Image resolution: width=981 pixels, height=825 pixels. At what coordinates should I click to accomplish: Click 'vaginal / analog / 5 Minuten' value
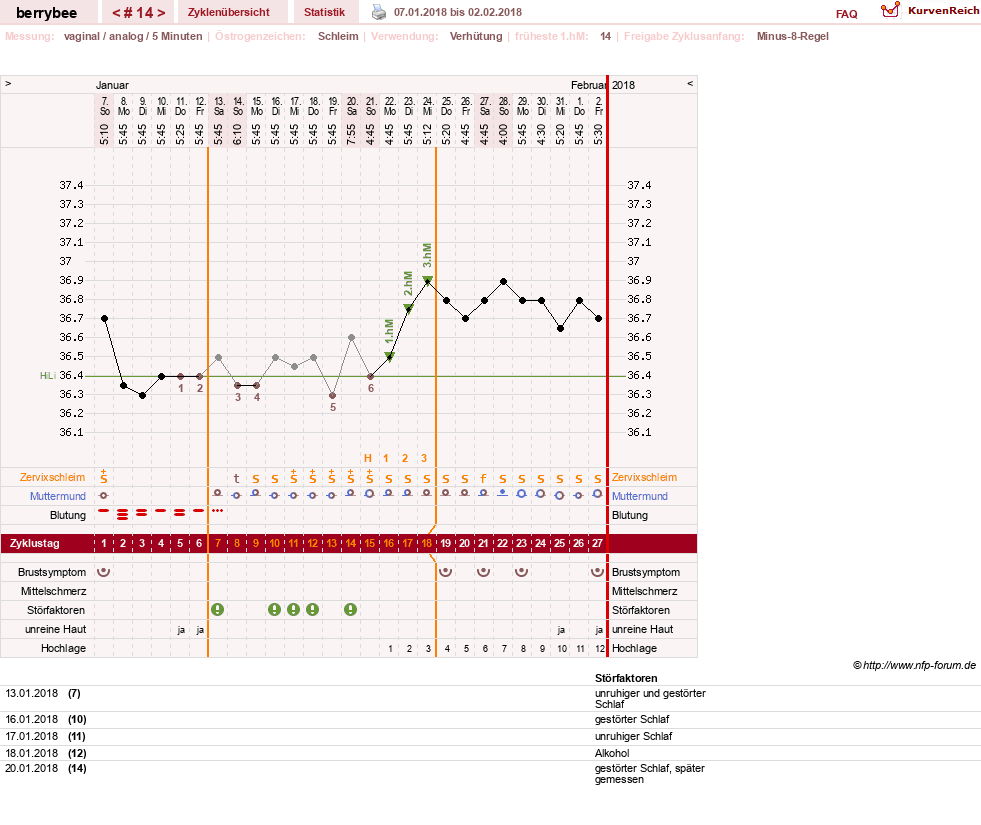pyautogui.click(x=133, y=36)
